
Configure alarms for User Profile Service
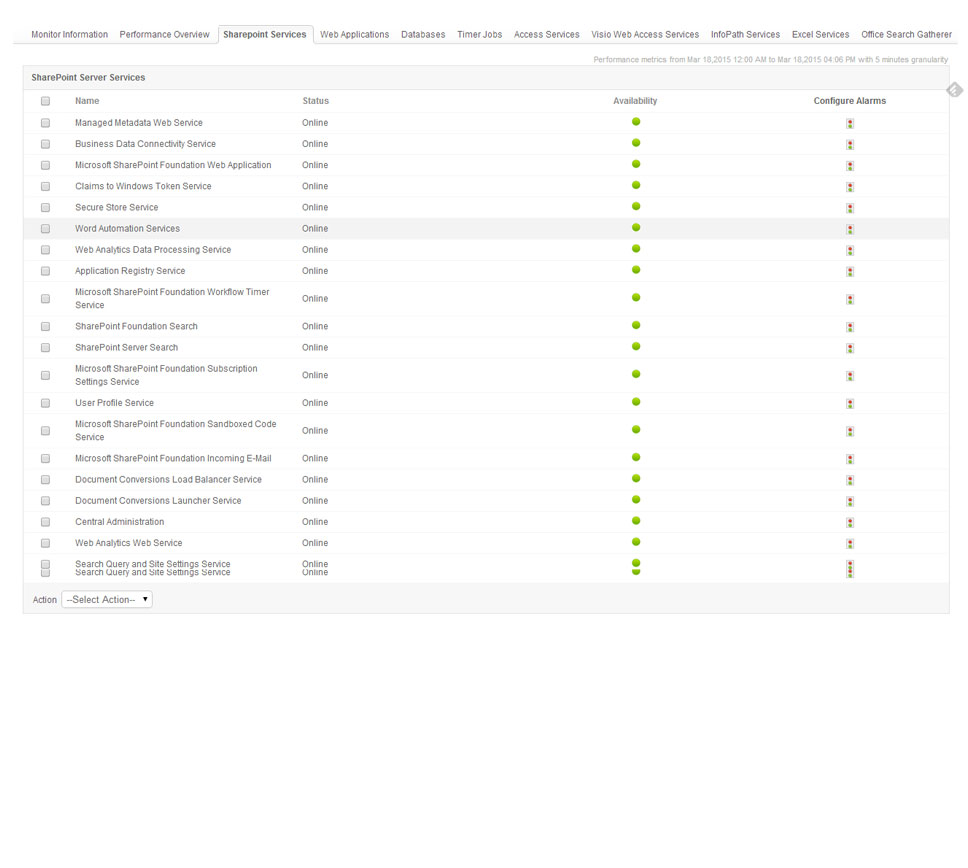coord(850,403)
